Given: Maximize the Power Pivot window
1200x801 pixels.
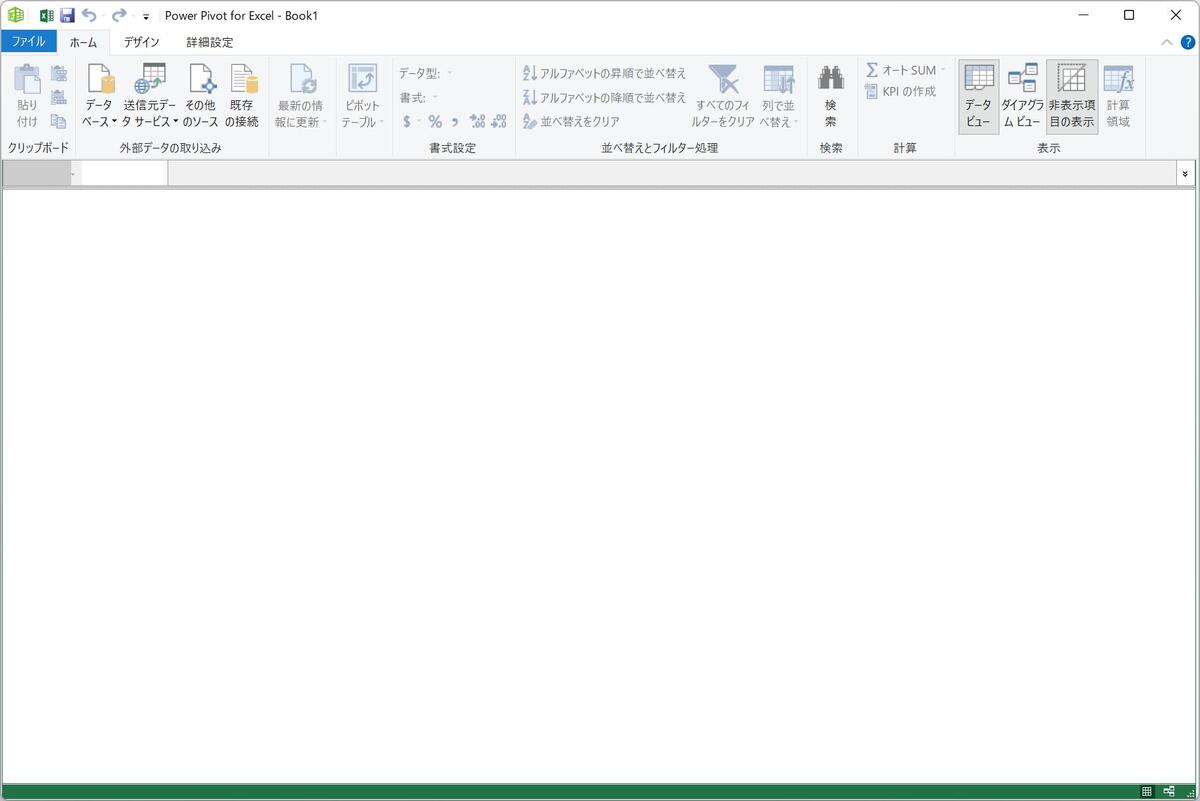Looking at the screenshot, I should (x=1129, y=15).
